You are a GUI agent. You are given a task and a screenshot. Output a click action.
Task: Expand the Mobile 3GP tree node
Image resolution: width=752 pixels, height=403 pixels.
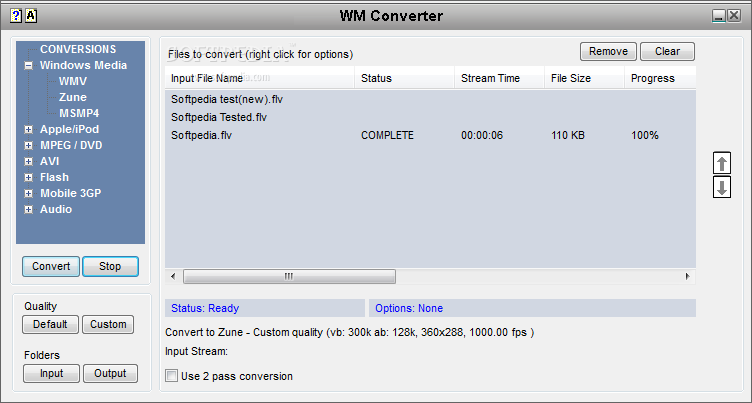(29, 194)
